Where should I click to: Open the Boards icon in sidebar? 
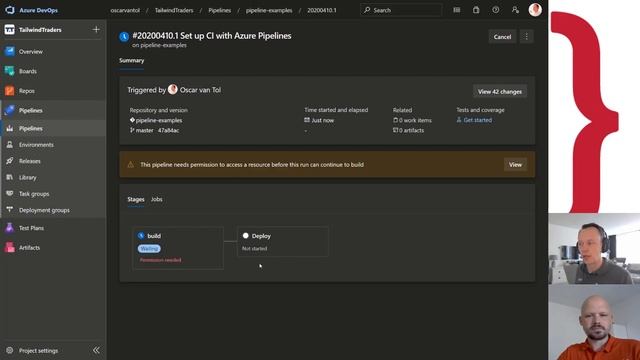pyautogui.click(x=10, y=71)
